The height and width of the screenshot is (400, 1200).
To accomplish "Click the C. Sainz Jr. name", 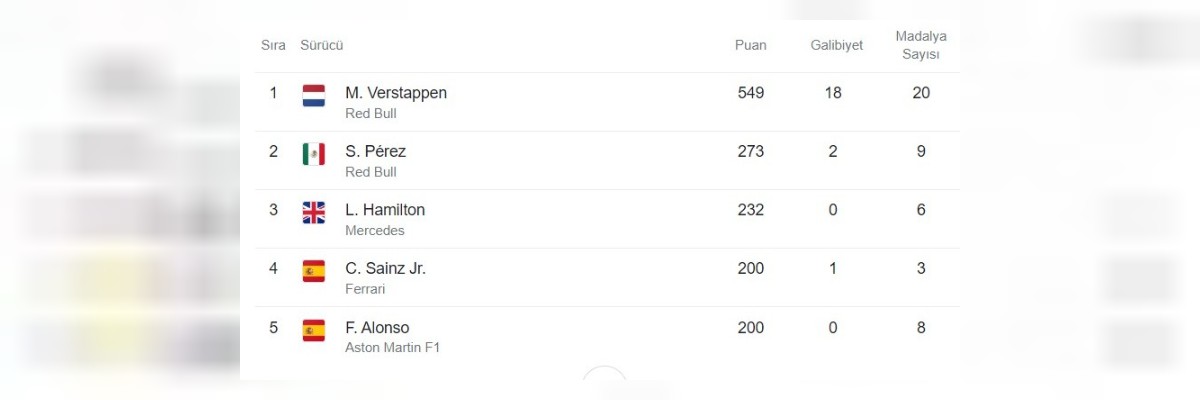I will click(x=385, y=269).
